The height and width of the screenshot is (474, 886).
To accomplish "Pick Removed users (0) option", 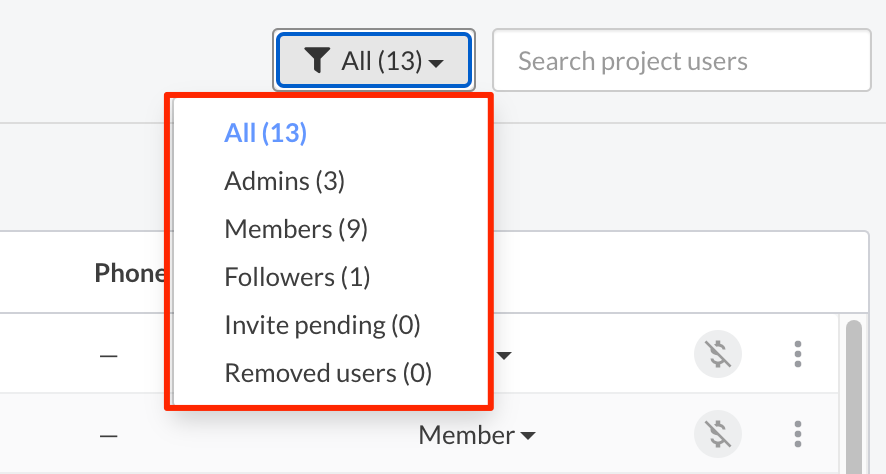I will tap(328, 373).
